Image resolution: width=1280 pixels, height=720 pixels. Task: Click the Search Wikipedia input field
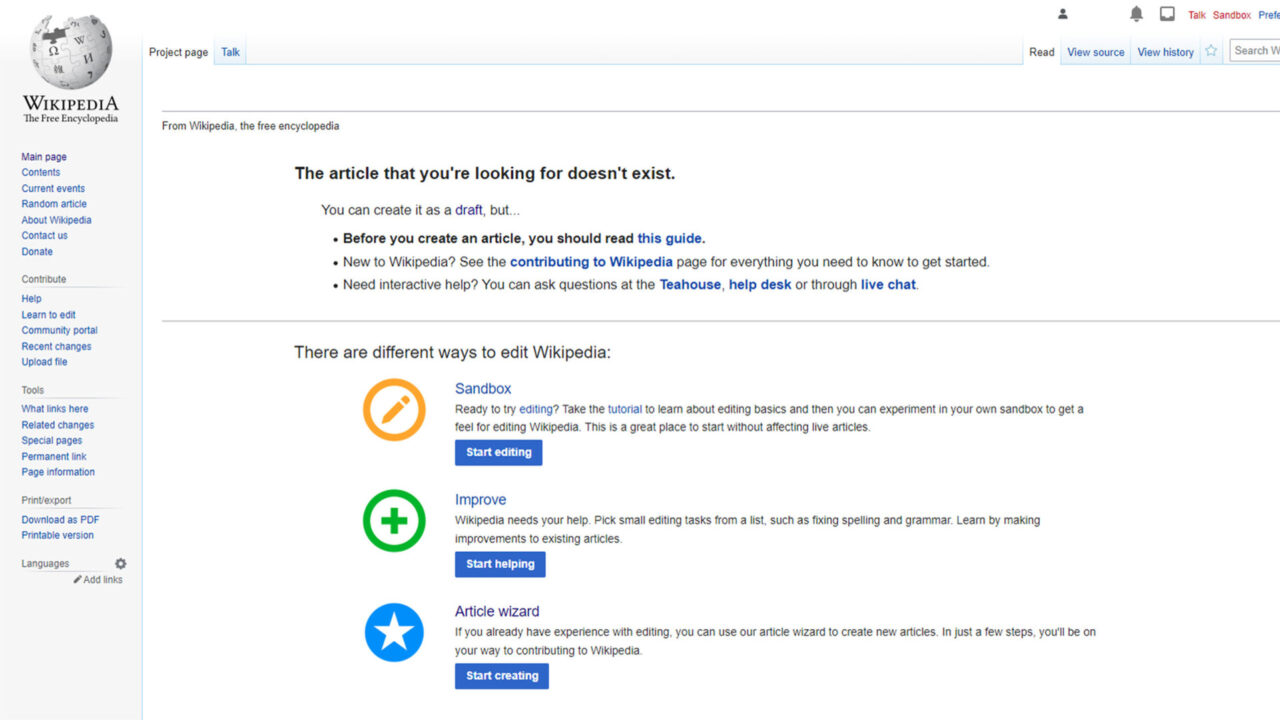(1256, 49)
